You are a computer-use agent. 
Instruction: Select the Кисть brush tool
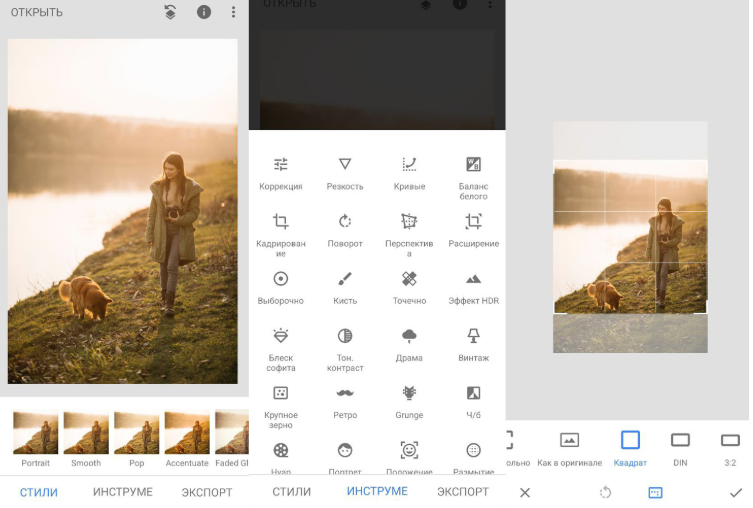(345, 285)
